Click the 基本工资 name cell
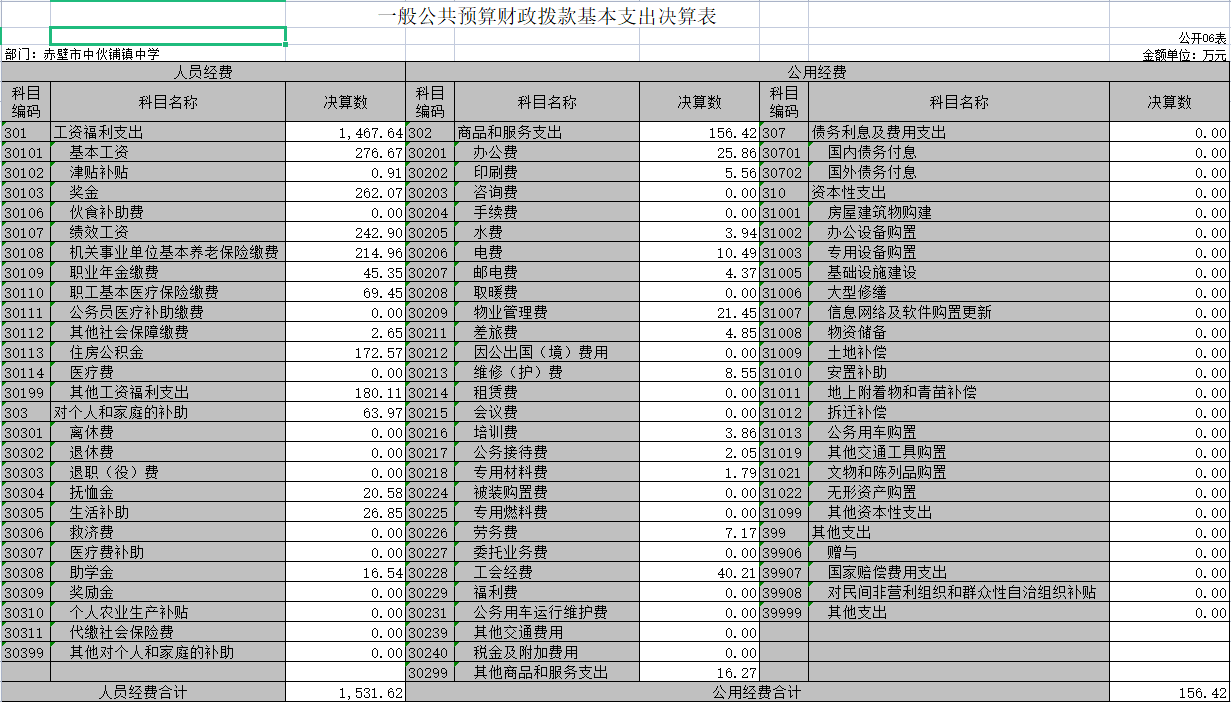Screen dimensions: 1231x702 [168, 152]
